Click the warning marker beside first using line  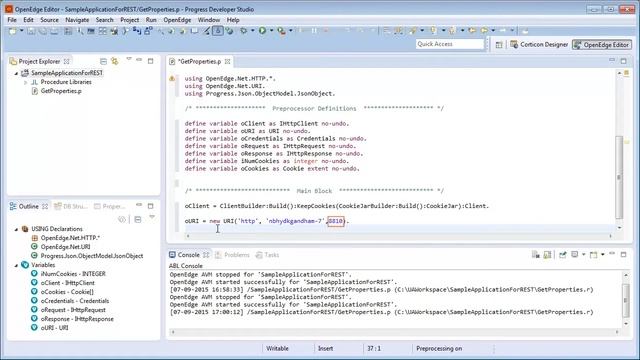(172, 78)
